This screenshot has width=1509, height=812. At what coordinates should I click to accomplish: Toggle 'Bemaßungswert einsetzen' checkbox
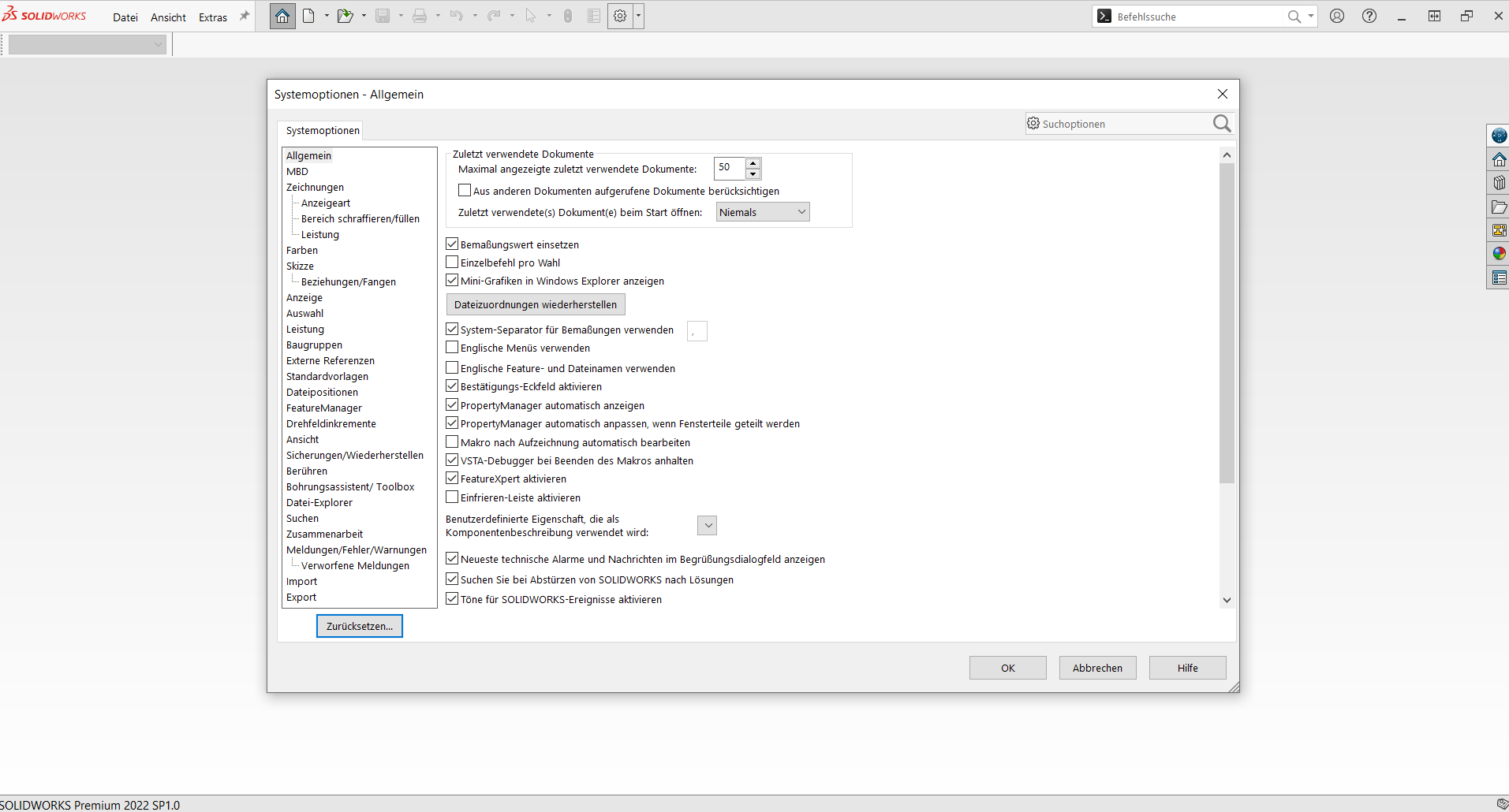(x=452, y=244)
